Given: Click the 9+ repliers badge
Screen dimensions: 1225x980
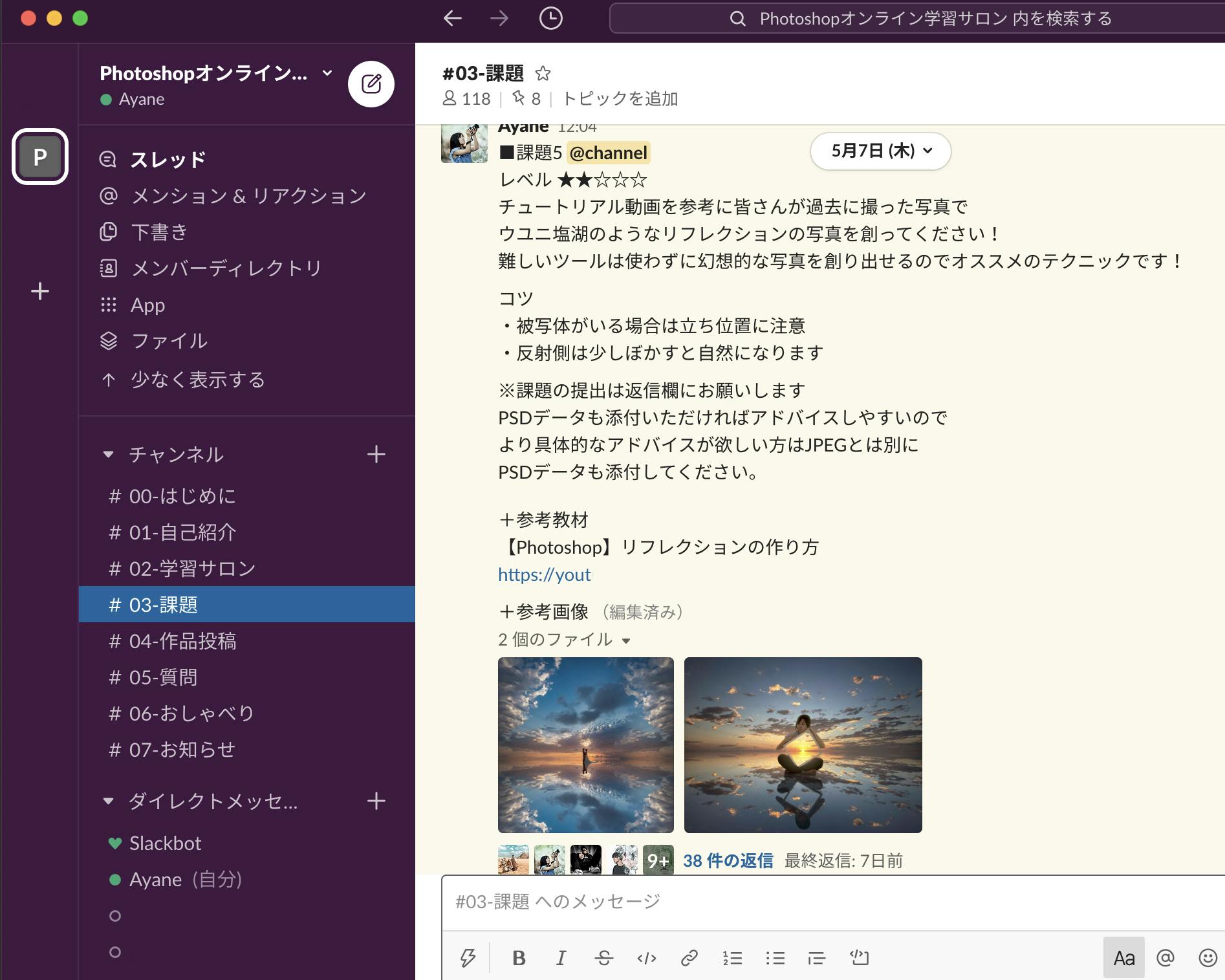Looking at the screenshot, I should [658, 860].
